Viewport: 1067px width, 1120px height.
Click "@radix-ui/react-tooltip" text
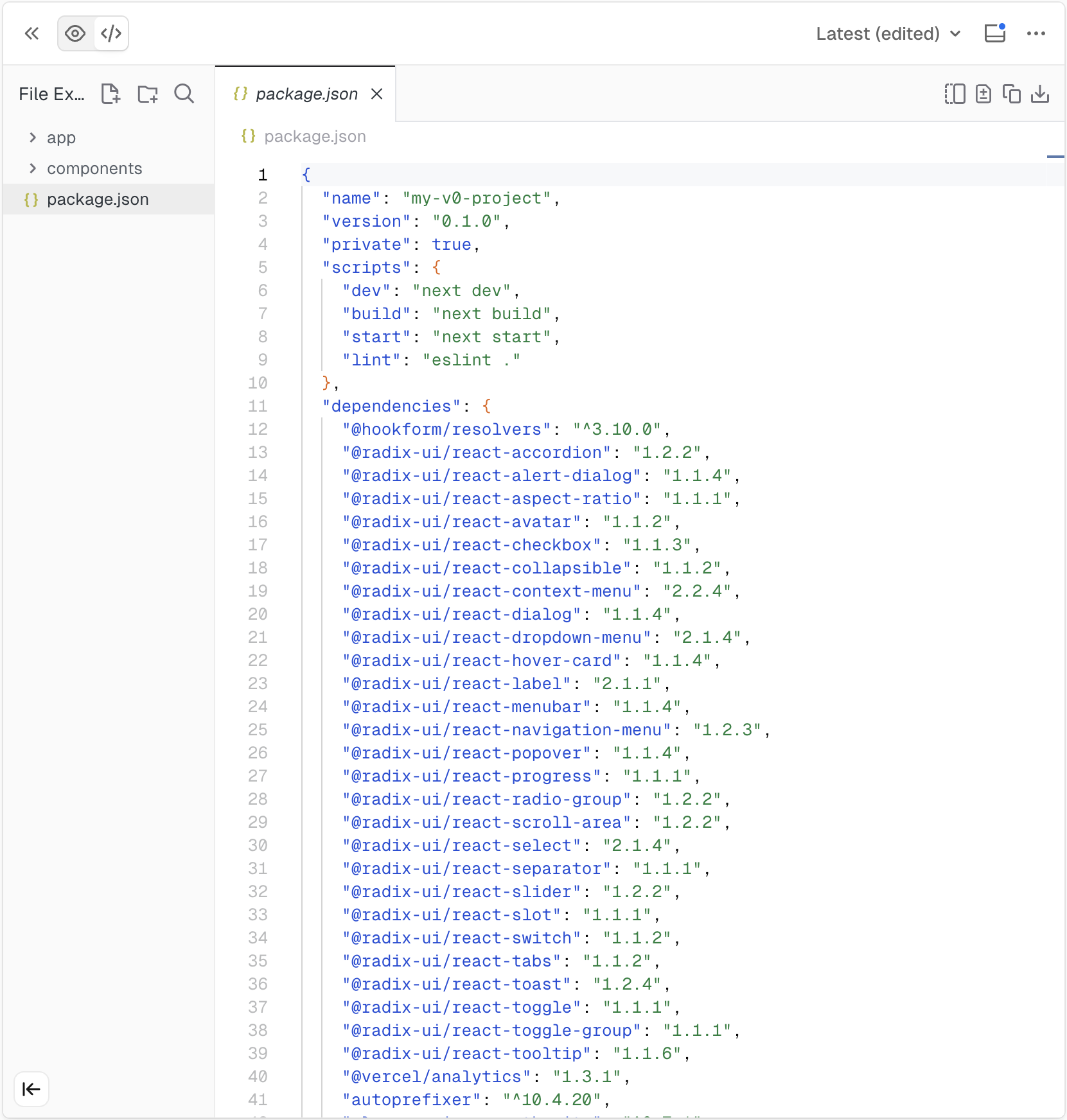(466, 1054)
